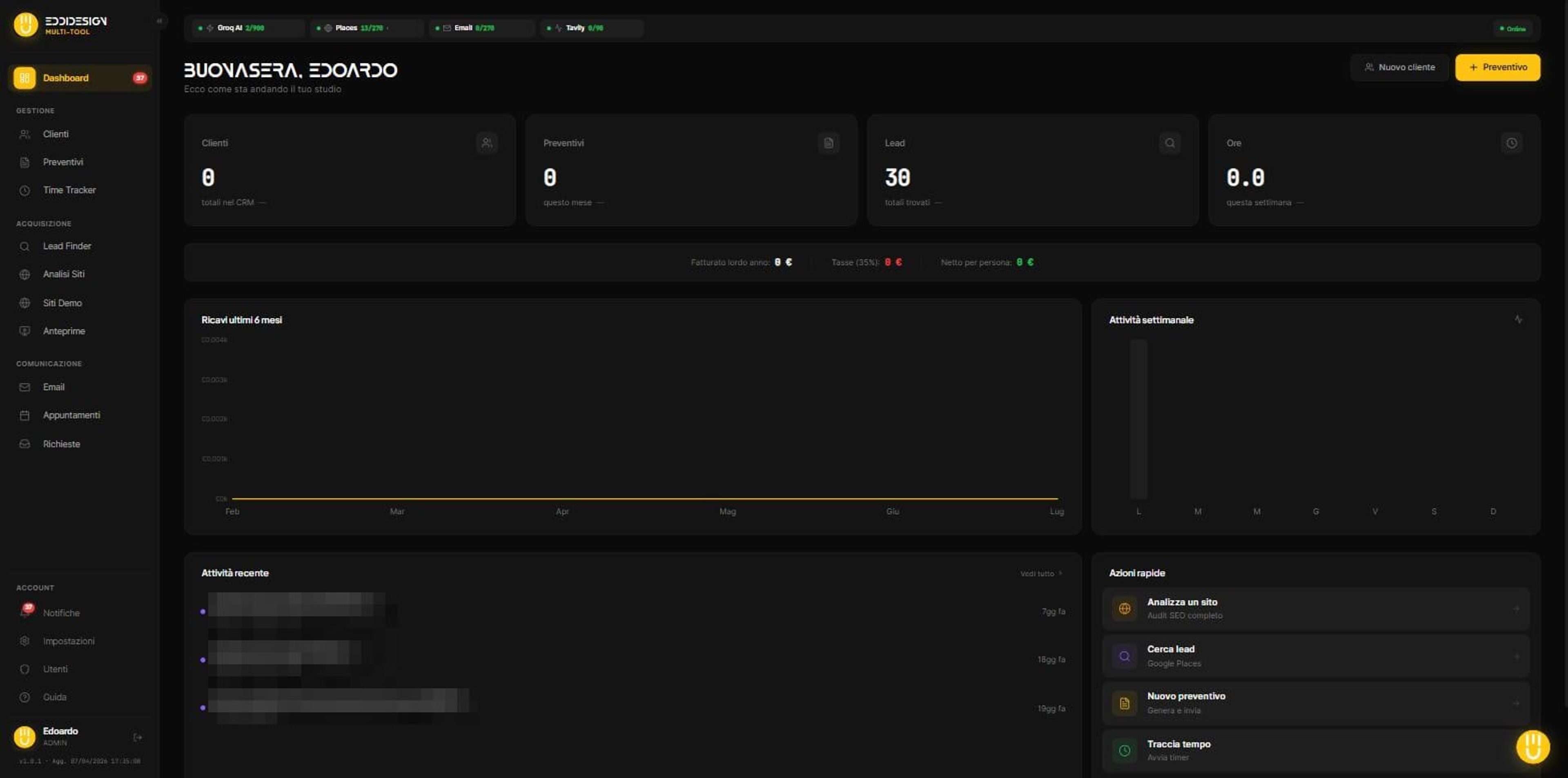
Task: Select Nuovo preventivo quick action
Action: [x=1315, y=703]
